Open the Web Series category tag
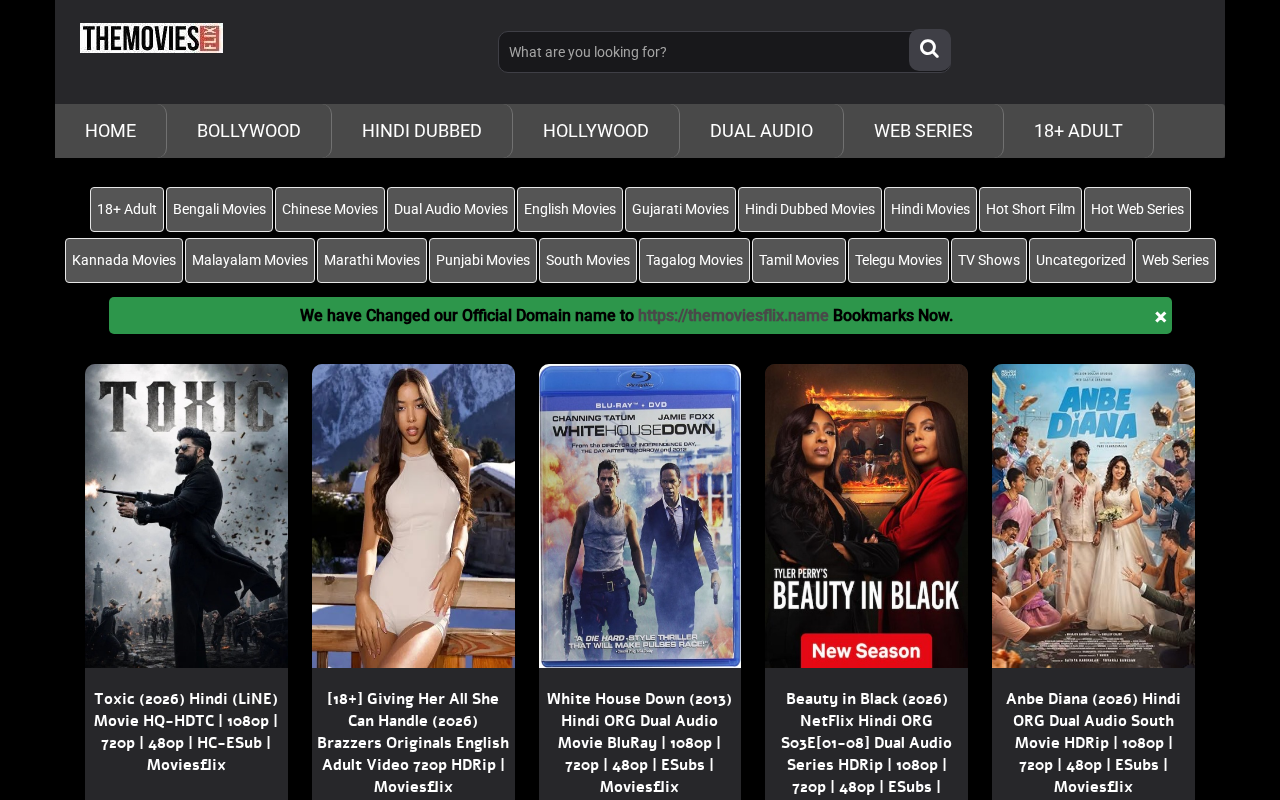Screen dimensions: 1280x800 tap(1175, 260)
